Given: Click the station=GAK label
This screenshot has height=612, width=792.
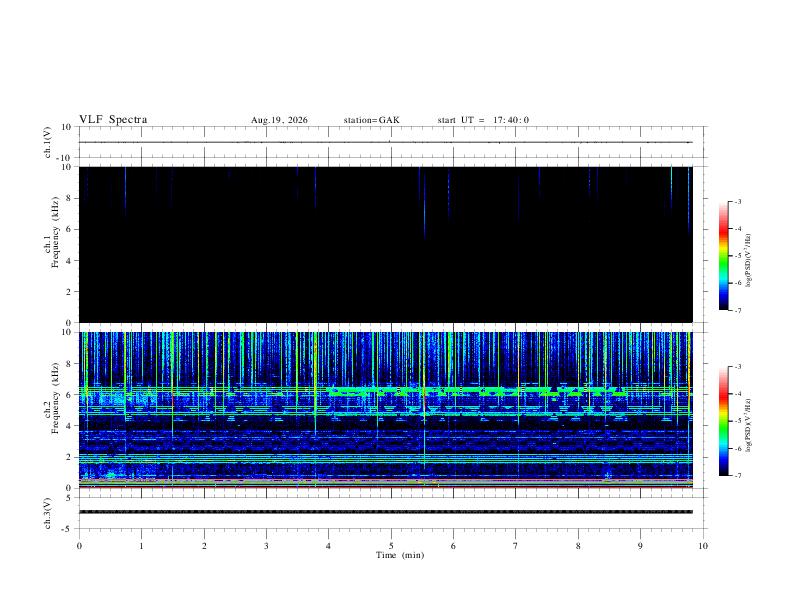Looking at the screenshot, I should coord(371,120).
